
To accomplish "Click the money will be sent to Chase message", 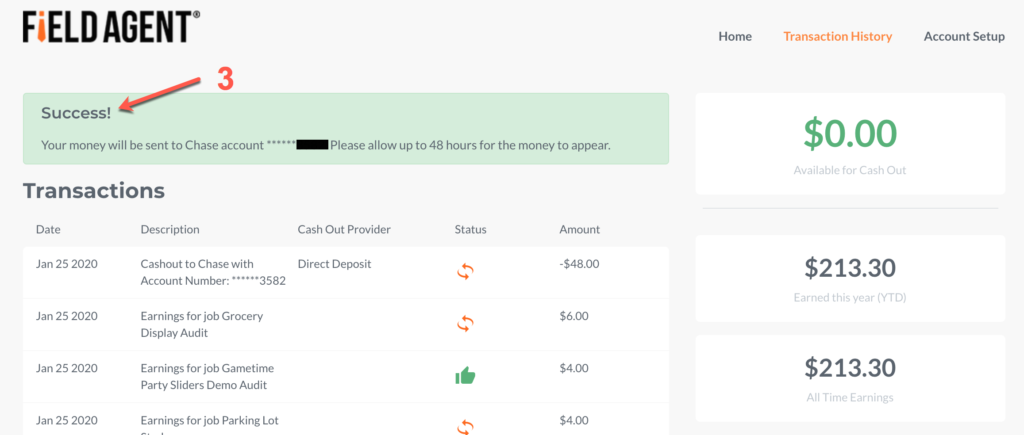I will tap(326, 145).
